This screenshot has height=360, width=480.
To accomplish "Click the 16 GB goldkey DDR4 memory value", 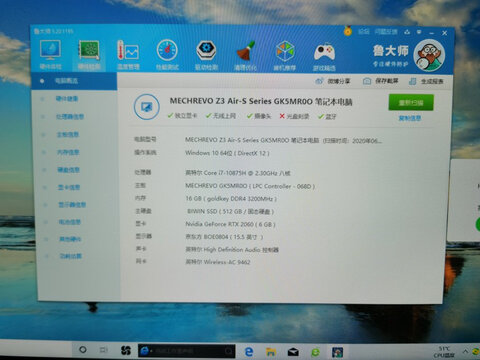I will click(231, 199).
